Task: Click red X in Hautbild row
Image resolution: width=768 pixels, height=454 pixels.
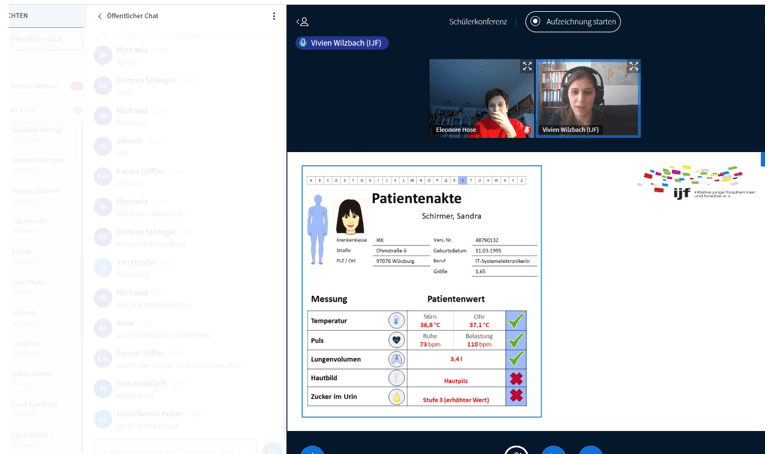Action: pyautogui.click(x=516, y=378)
